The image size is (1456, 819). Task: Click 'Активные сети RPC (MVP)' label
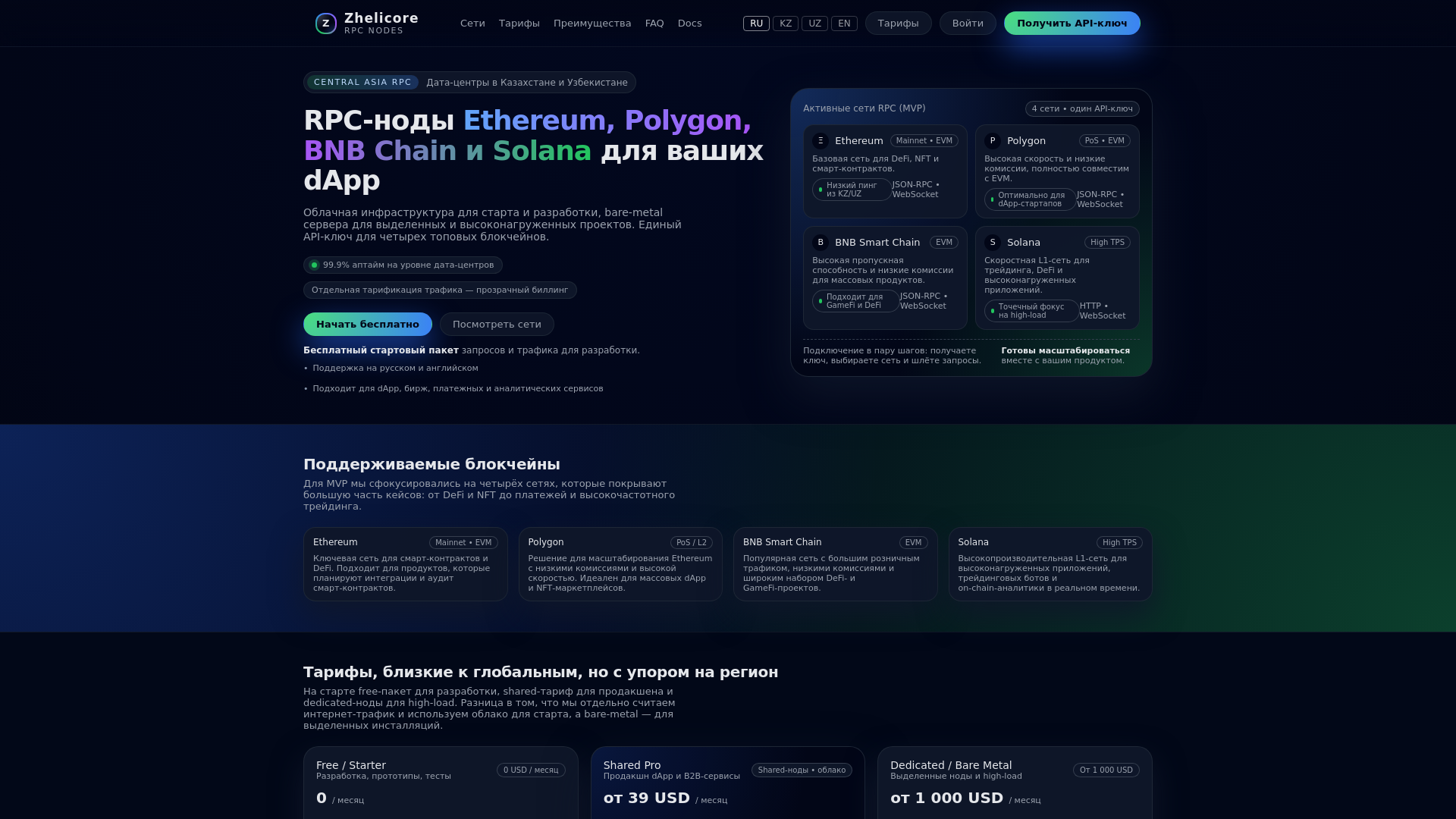864,108
